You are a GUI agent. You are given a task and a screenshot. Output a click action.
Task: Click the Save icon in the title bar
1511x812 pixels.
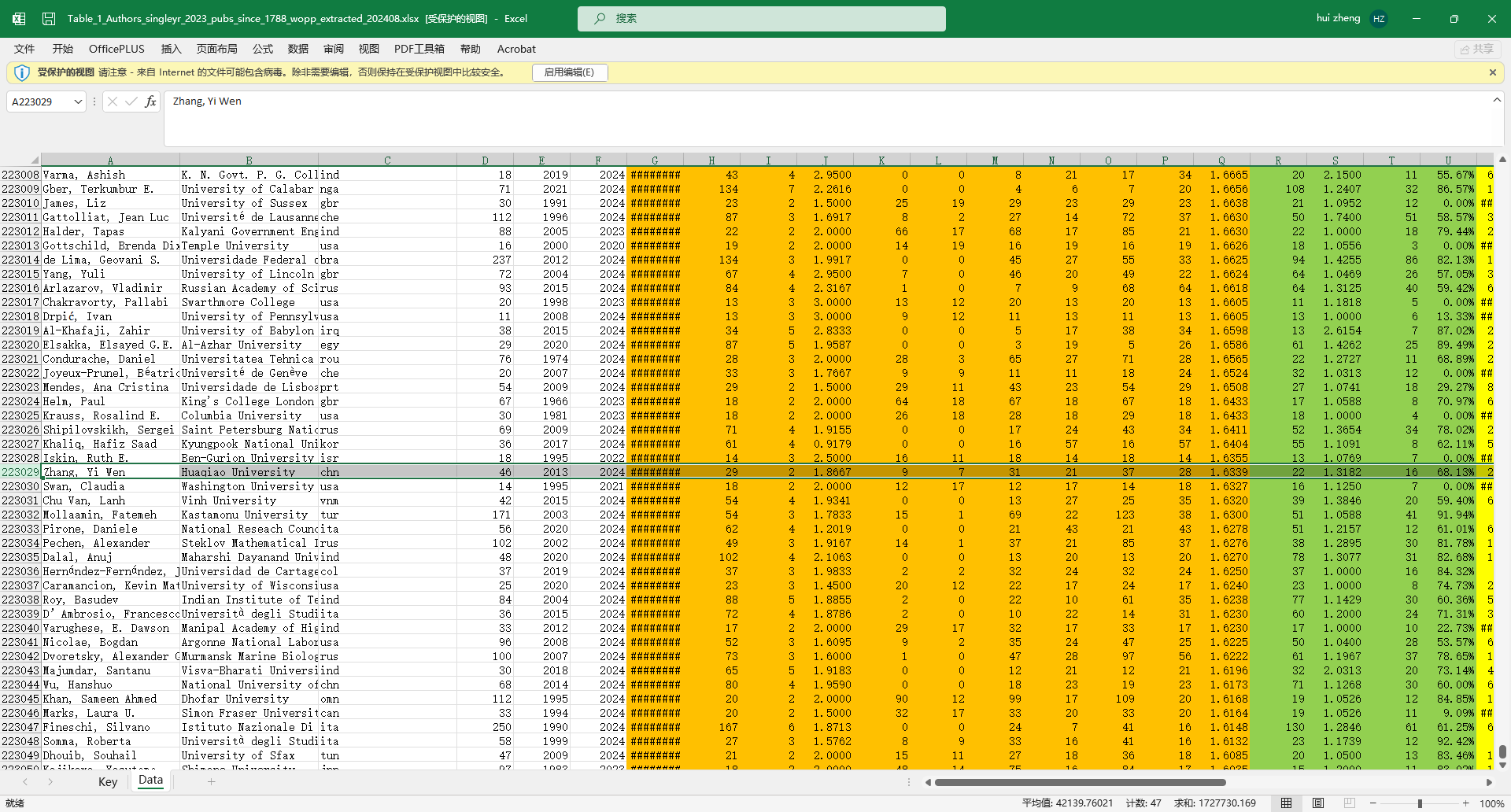49,18
